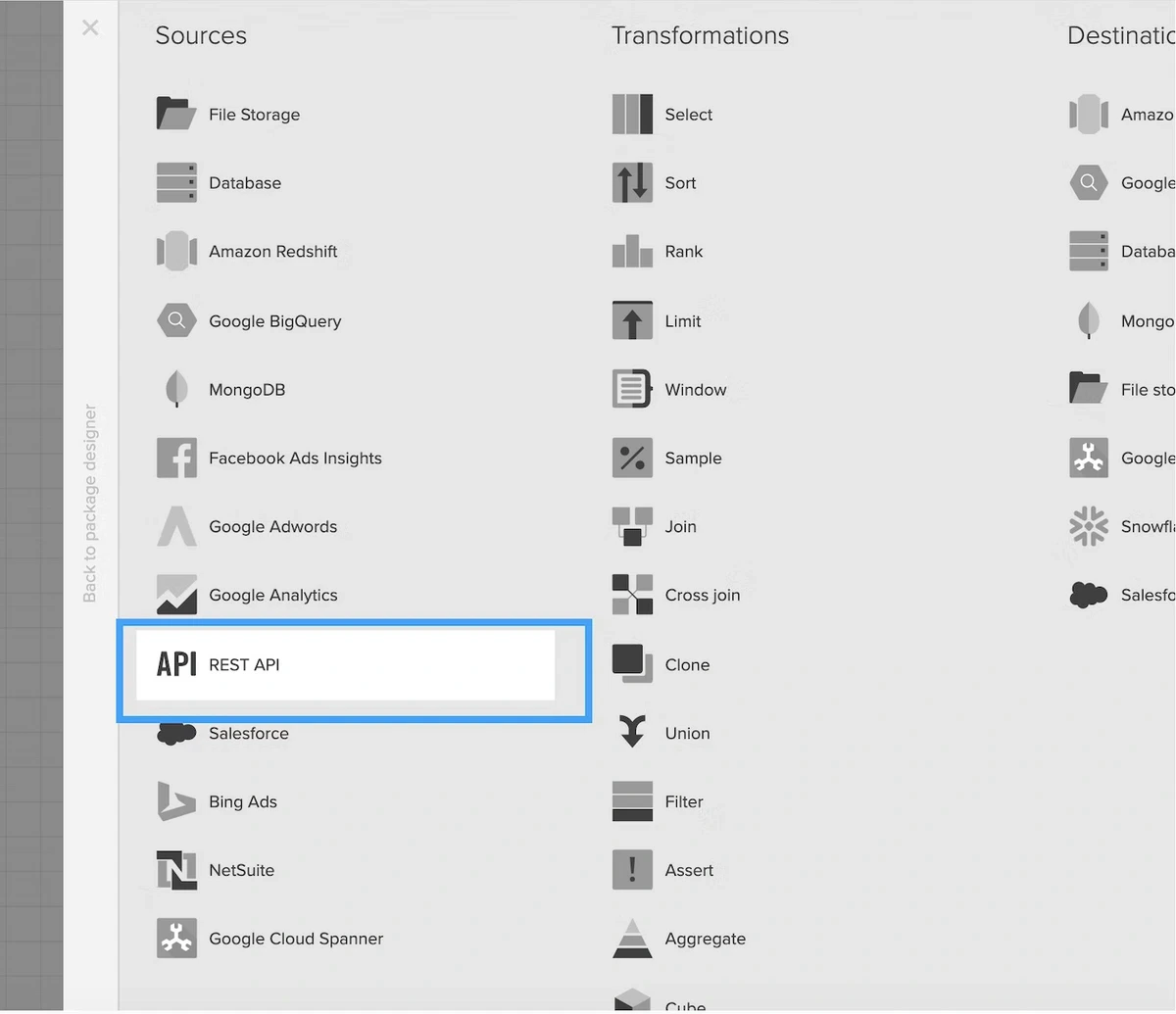Screen dimensions: 1176x1014
Task: Click the File Storage label
Action: pos(255,115)
